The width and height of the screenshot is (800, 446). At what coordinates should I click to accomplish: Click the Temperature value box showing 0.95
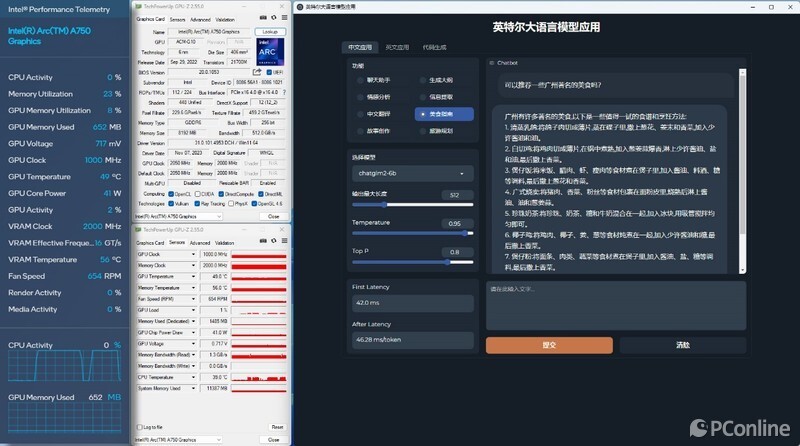[x=455, y=224]
